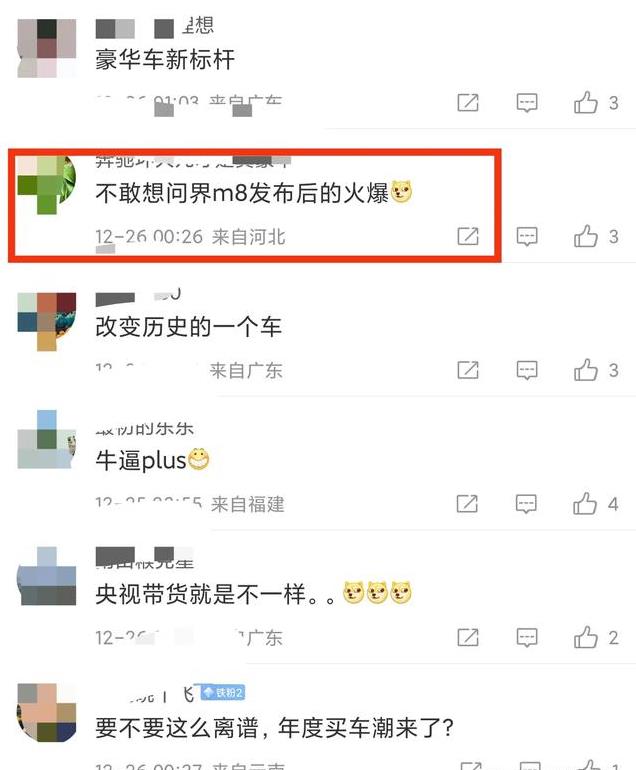This screenshot has width=636, height=770.
Task: Share the 央视带货就是不一样 comment
Action: point(468,637)
